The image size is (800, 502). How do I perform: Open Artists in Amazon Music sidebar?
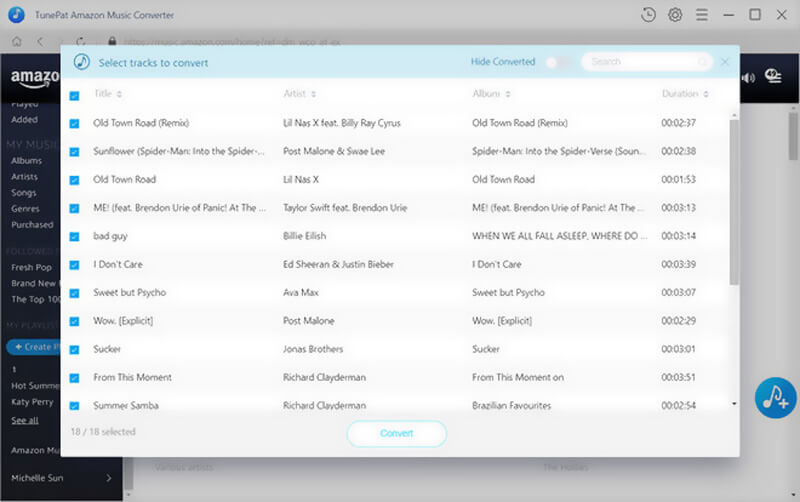pos(24,177)
